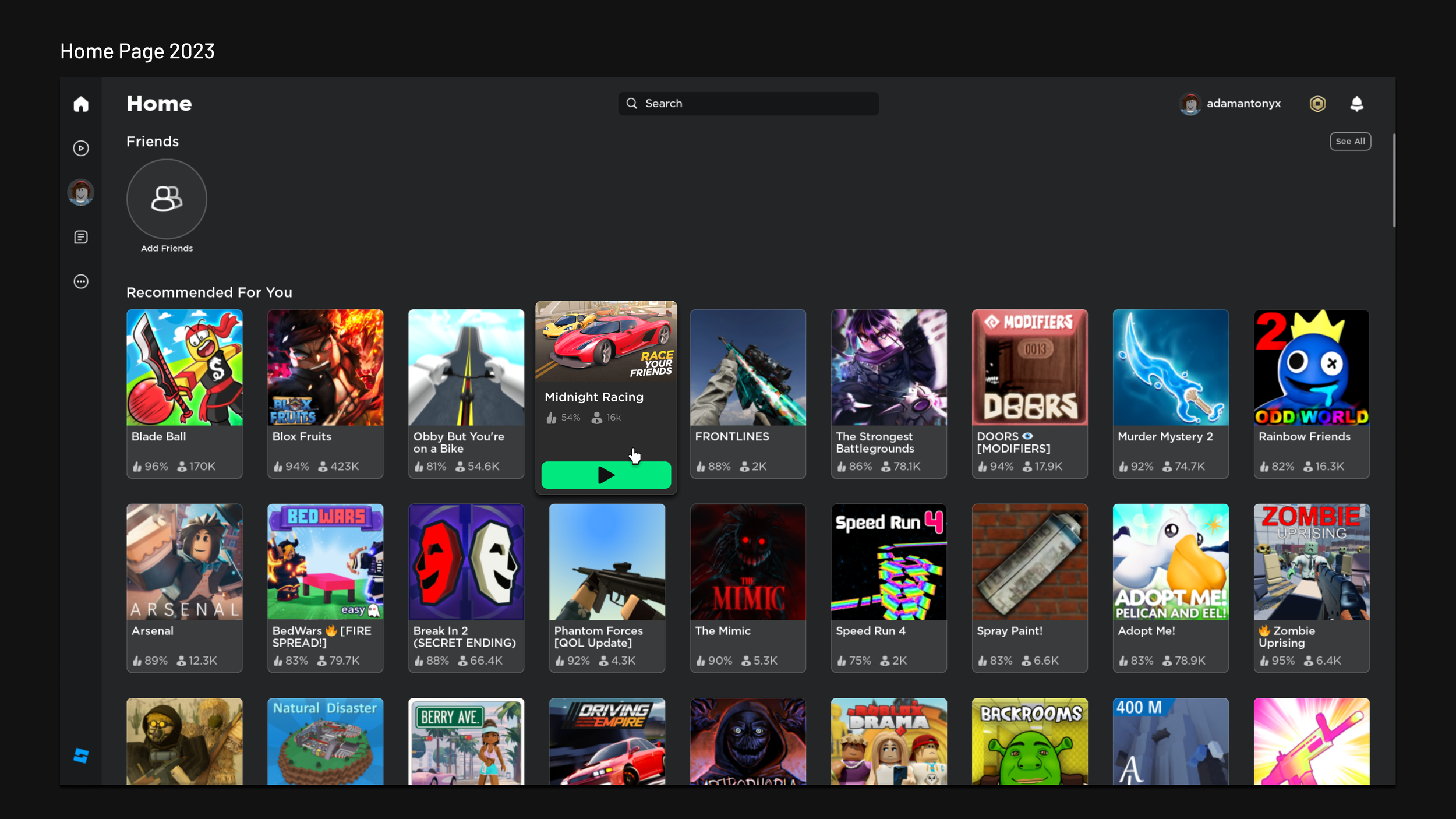Open the Arsenal game thumbnail
Image resolution: width=1456 pixels, height=819 pixels.
[184, 562]
